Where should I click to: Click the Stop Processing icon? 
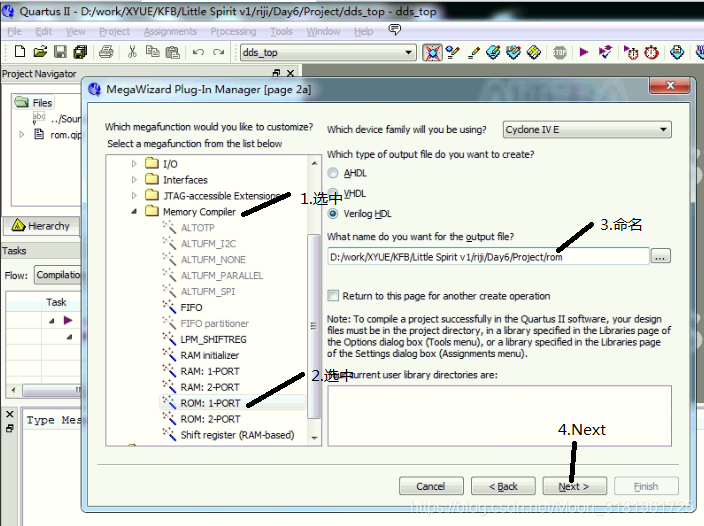click(x=559, y=53)
